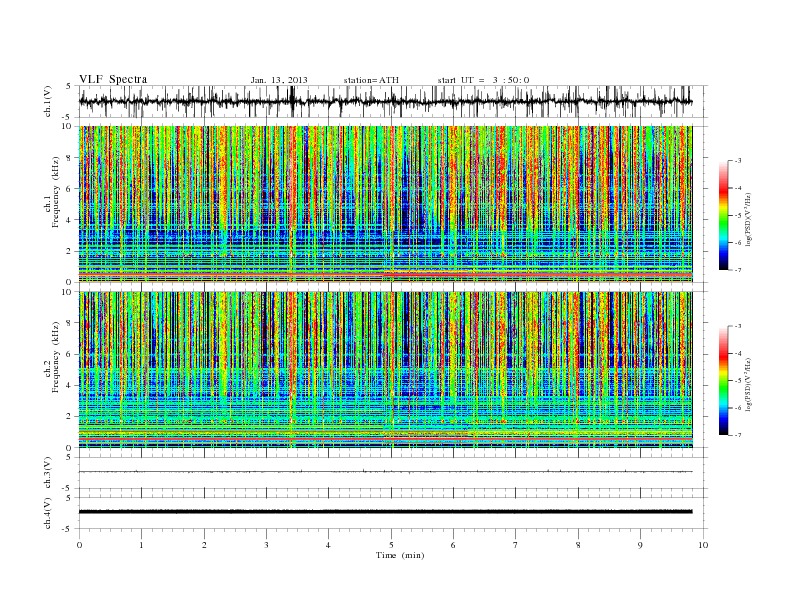The width and height of the screenshot is (792, 612).
Task: Click the "8" kHz tick of ch.1 spectrogram
Action: pyautogui.click(x=69, y=158)
